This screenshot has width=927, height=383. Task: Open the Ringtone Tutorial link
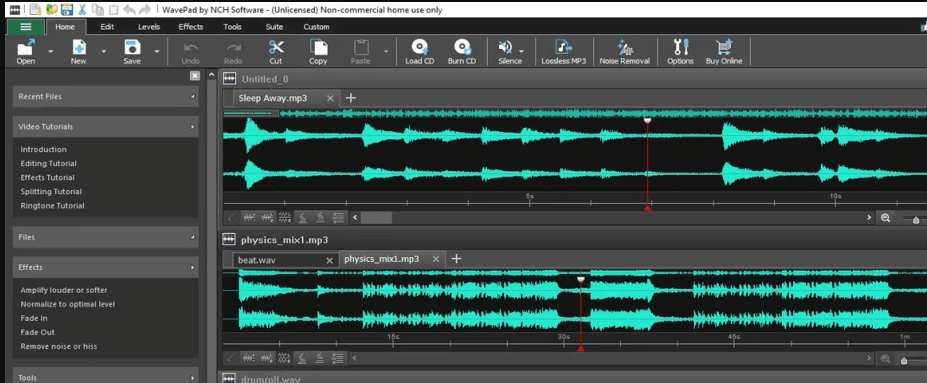click(x=53, y=206)
